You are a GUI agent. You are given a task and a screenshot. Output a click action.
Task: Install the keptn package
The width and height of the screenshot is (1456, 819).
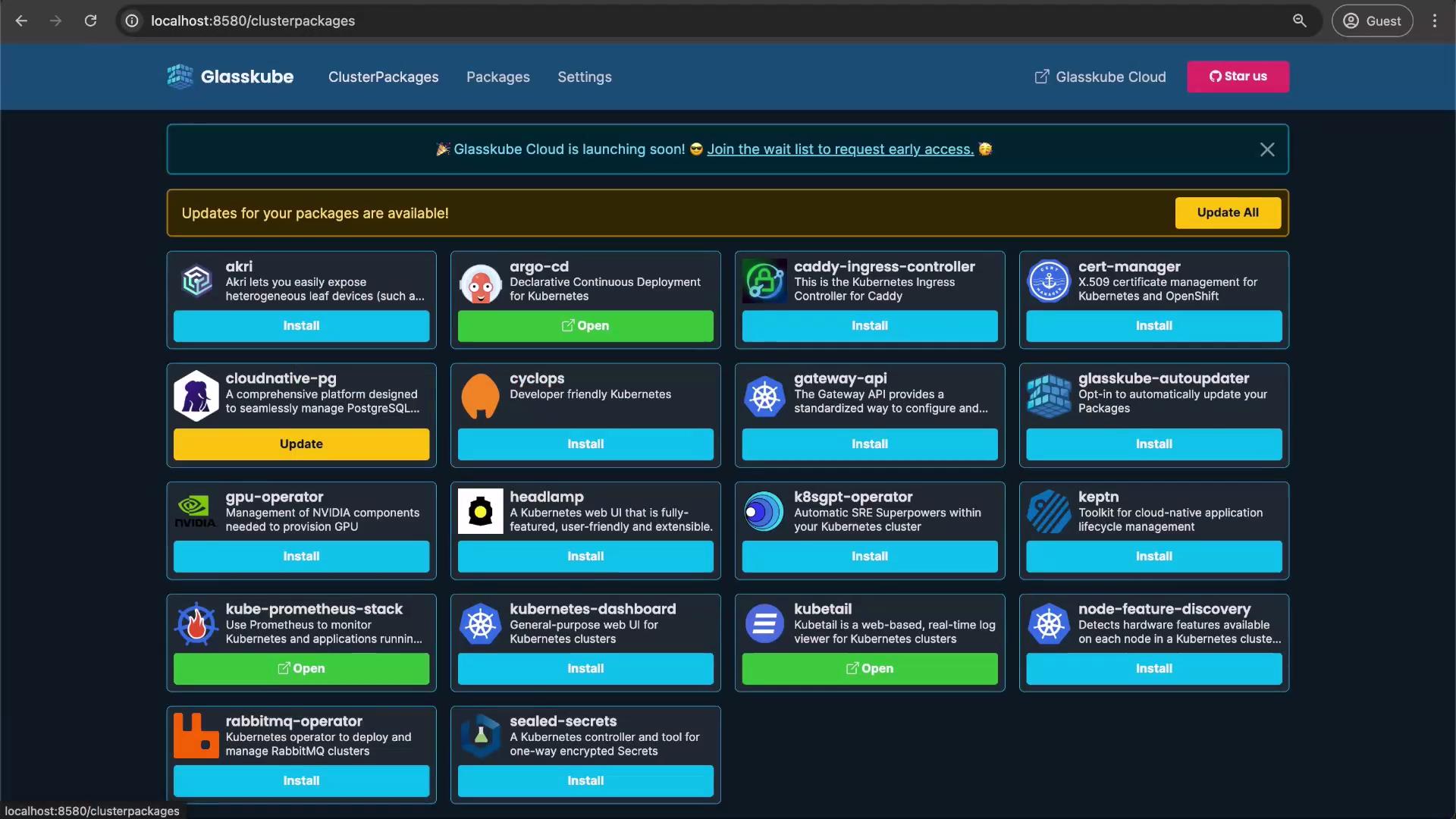point(1153,557)
